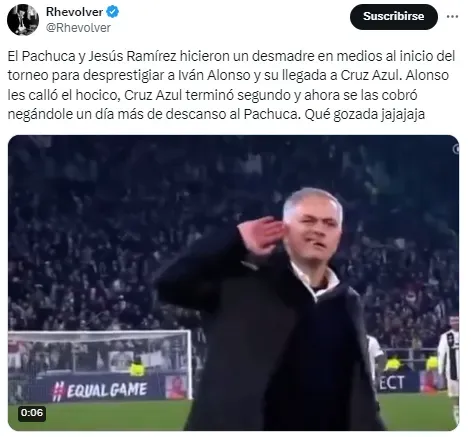Select the tweet's first line mentioning Pachuca
This screenshot has width=471, height=437.
point(231,56)
